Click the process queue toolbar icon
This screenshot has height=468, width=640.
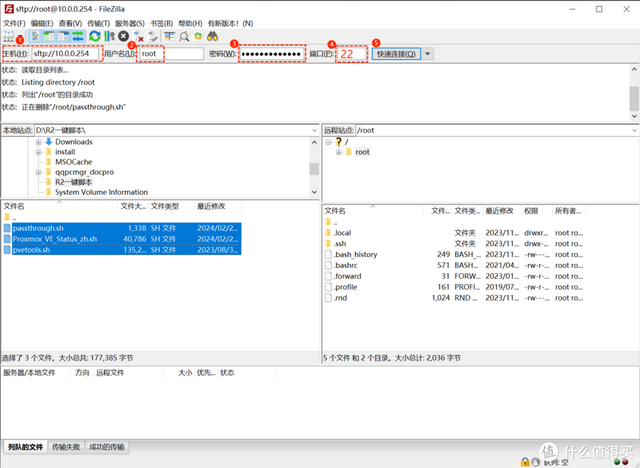click(108, 36)
